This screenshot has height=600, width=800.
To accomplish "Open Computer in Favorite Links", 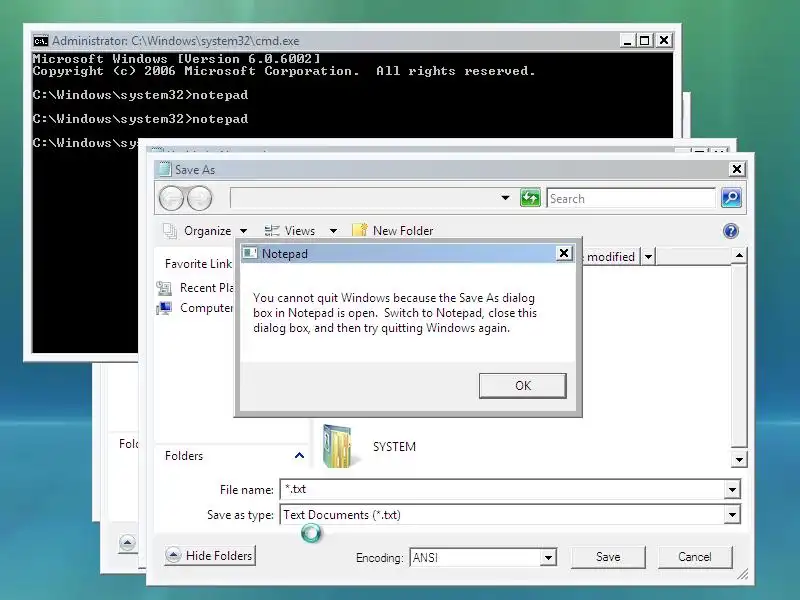I will [195, 308].
